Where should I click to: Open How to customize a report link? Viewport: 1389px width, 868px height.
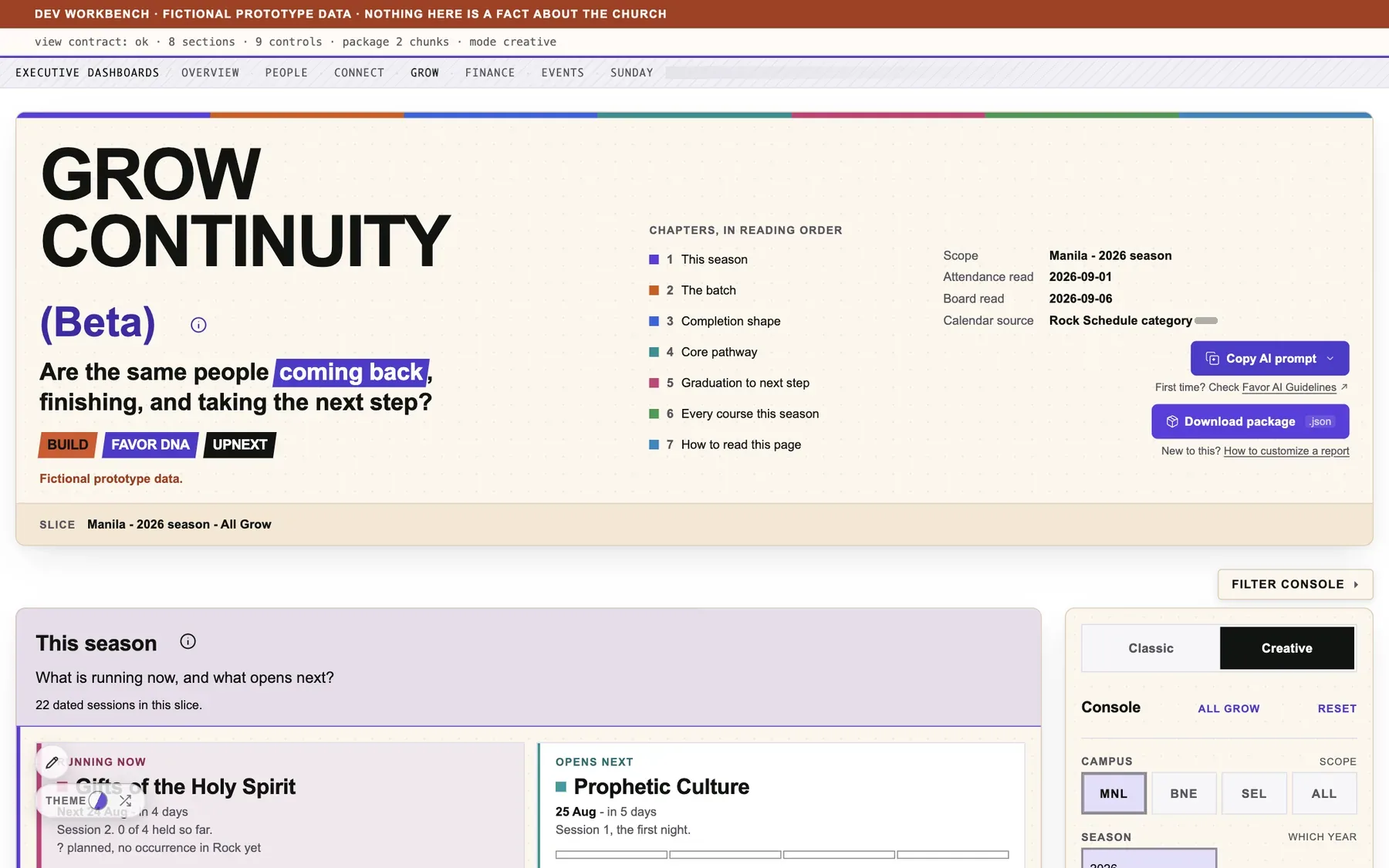pos(1286,451)
